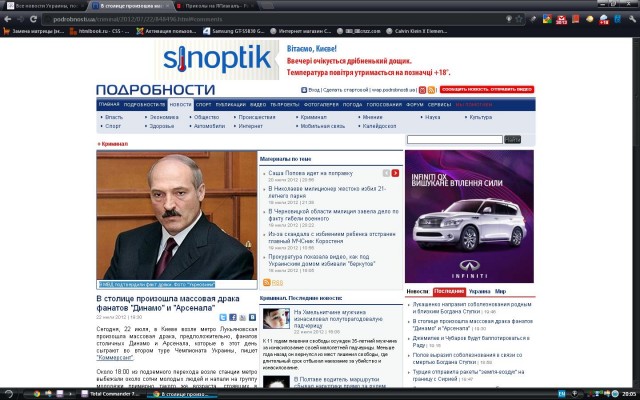
Task: Switch to Total Commander taskbar button
Action: tap(111, 394)
